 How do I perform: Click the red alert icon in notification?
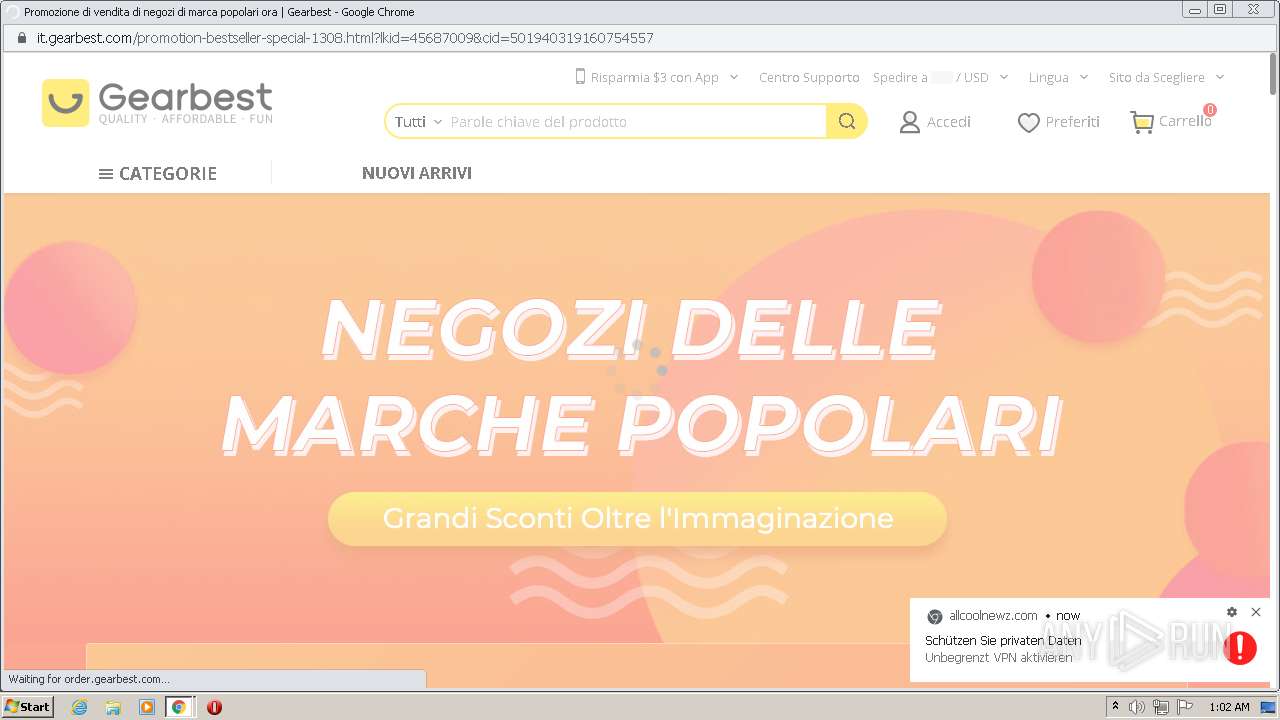click(x=1240, y=648)
